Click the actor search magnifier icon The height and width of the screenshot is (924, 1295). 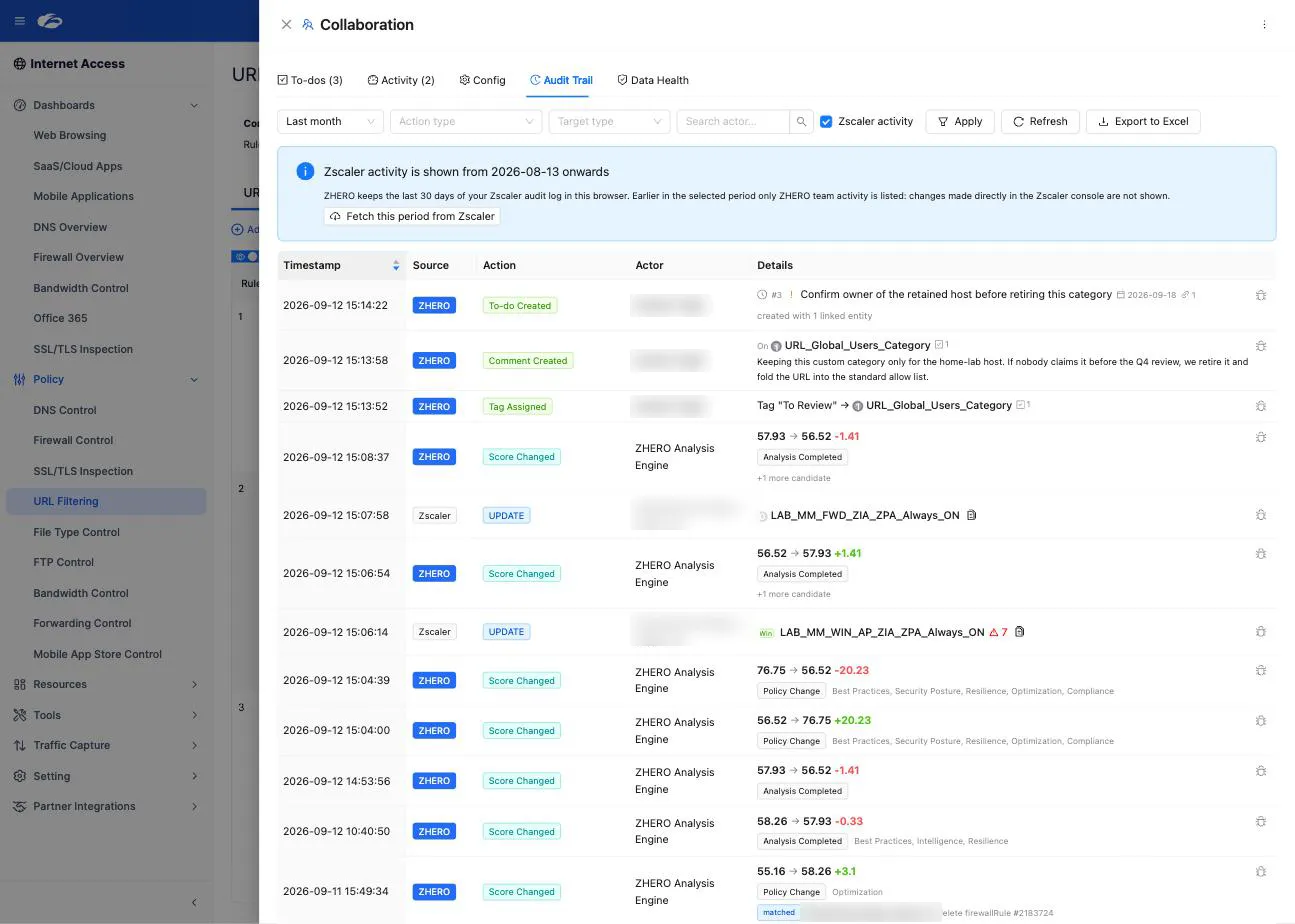[801, 121]
